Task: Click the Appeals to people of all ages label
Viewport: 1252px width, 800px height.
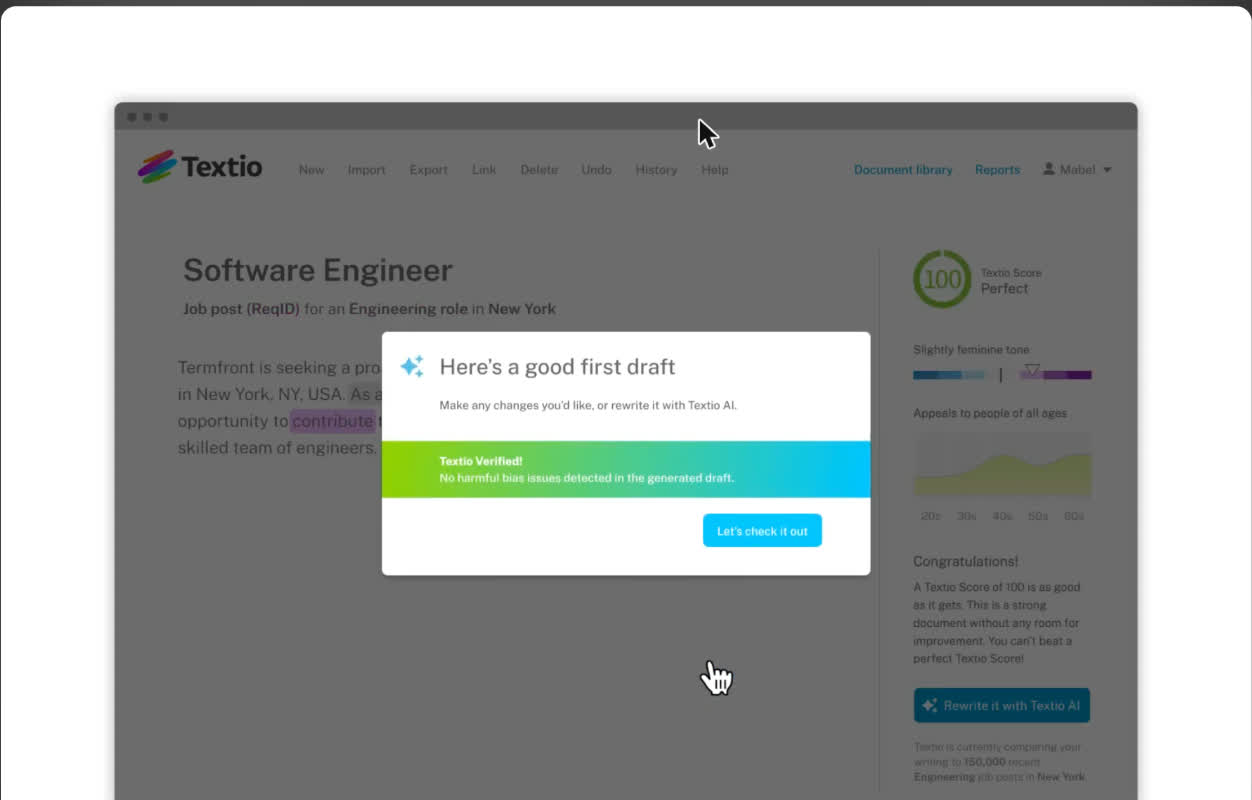Action: (x=990, y=413)
